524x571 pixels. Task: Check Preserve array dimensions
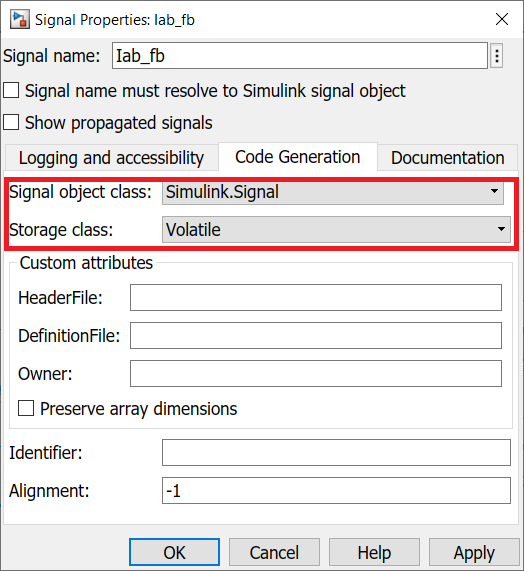coord(26,408)
